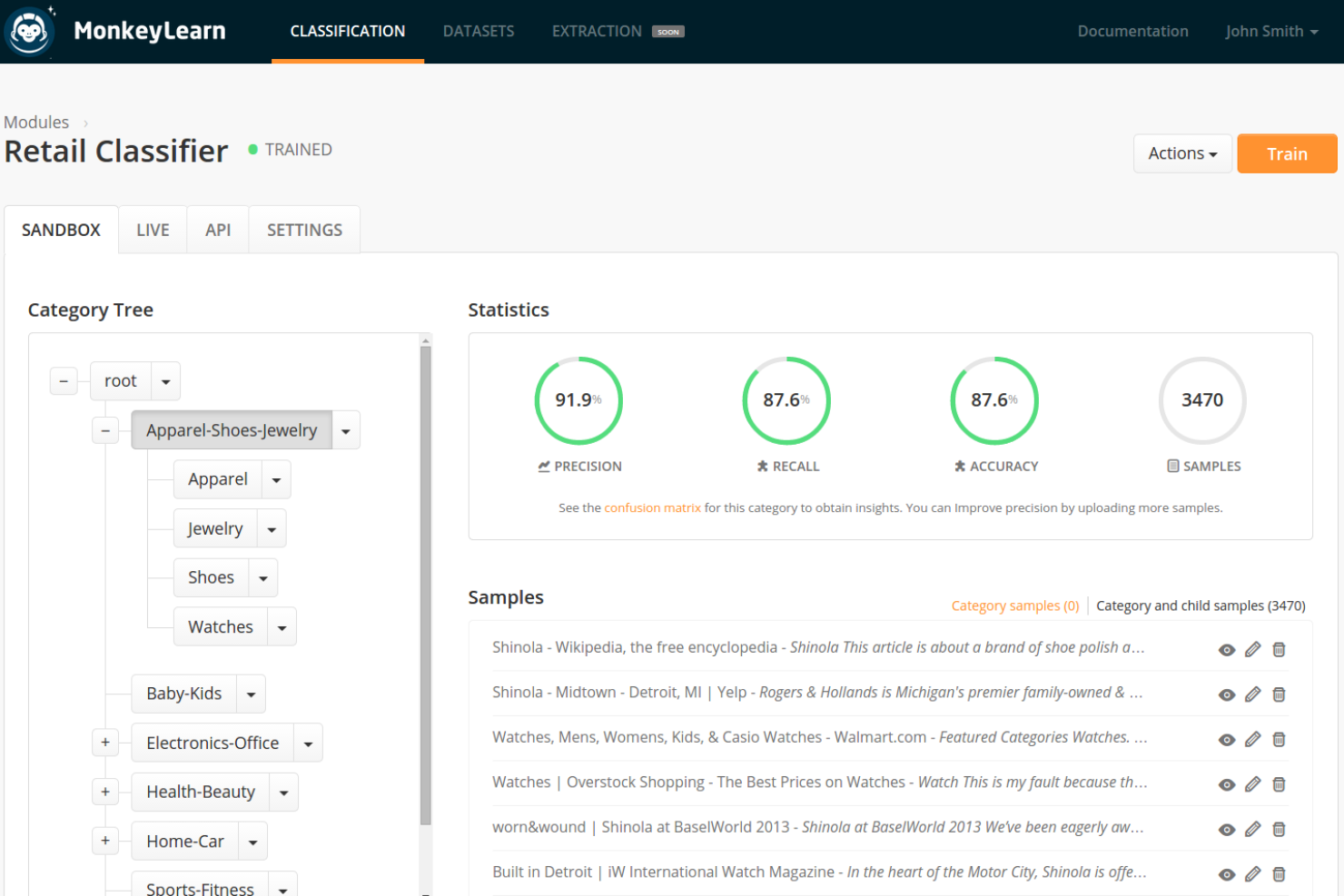
Task: Expand the Home-Car branch
Action: pos(105,841)
